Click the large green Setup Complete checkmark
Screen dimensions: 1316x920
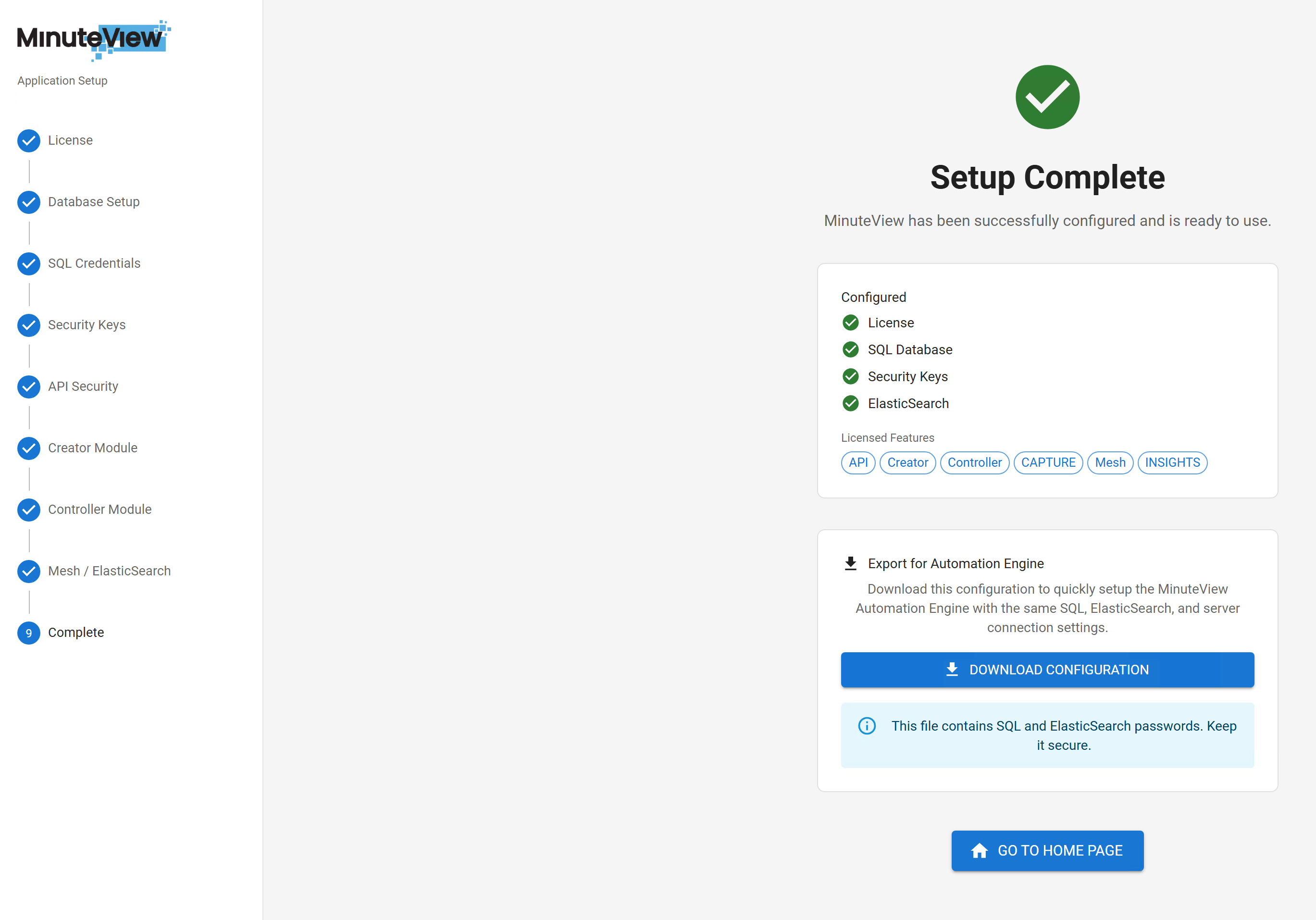point(1047,97)
